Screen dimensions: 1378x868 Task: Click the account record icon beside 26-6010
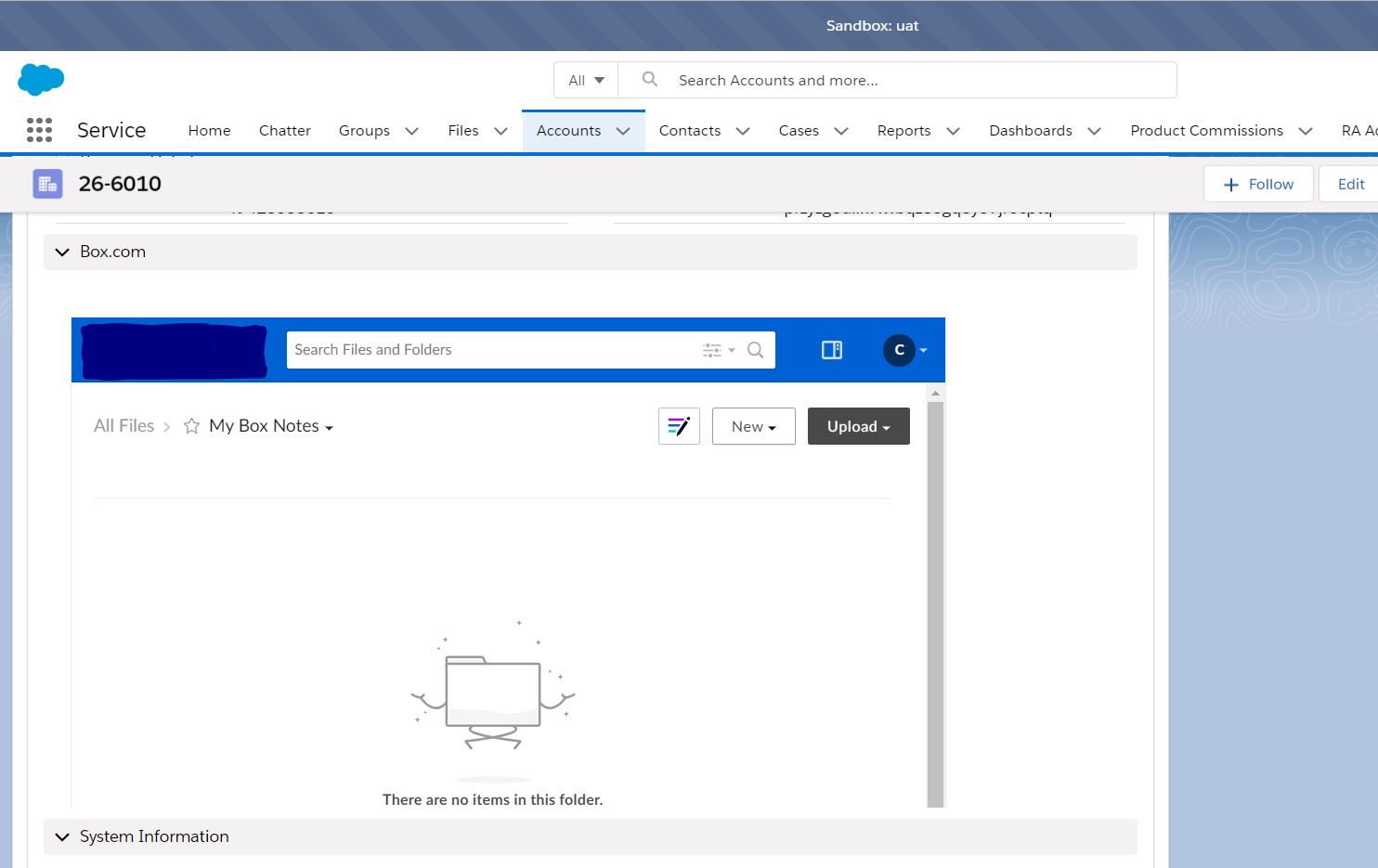47,184
